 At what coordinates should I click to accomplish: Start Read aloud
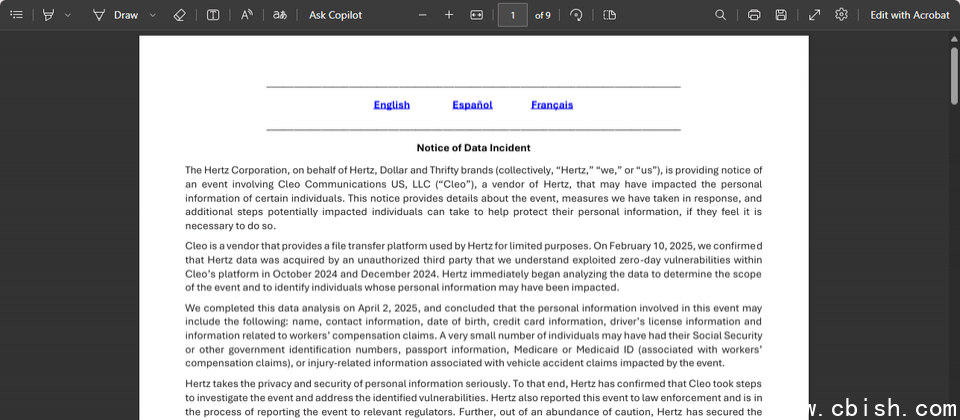(x=247, y=15)
